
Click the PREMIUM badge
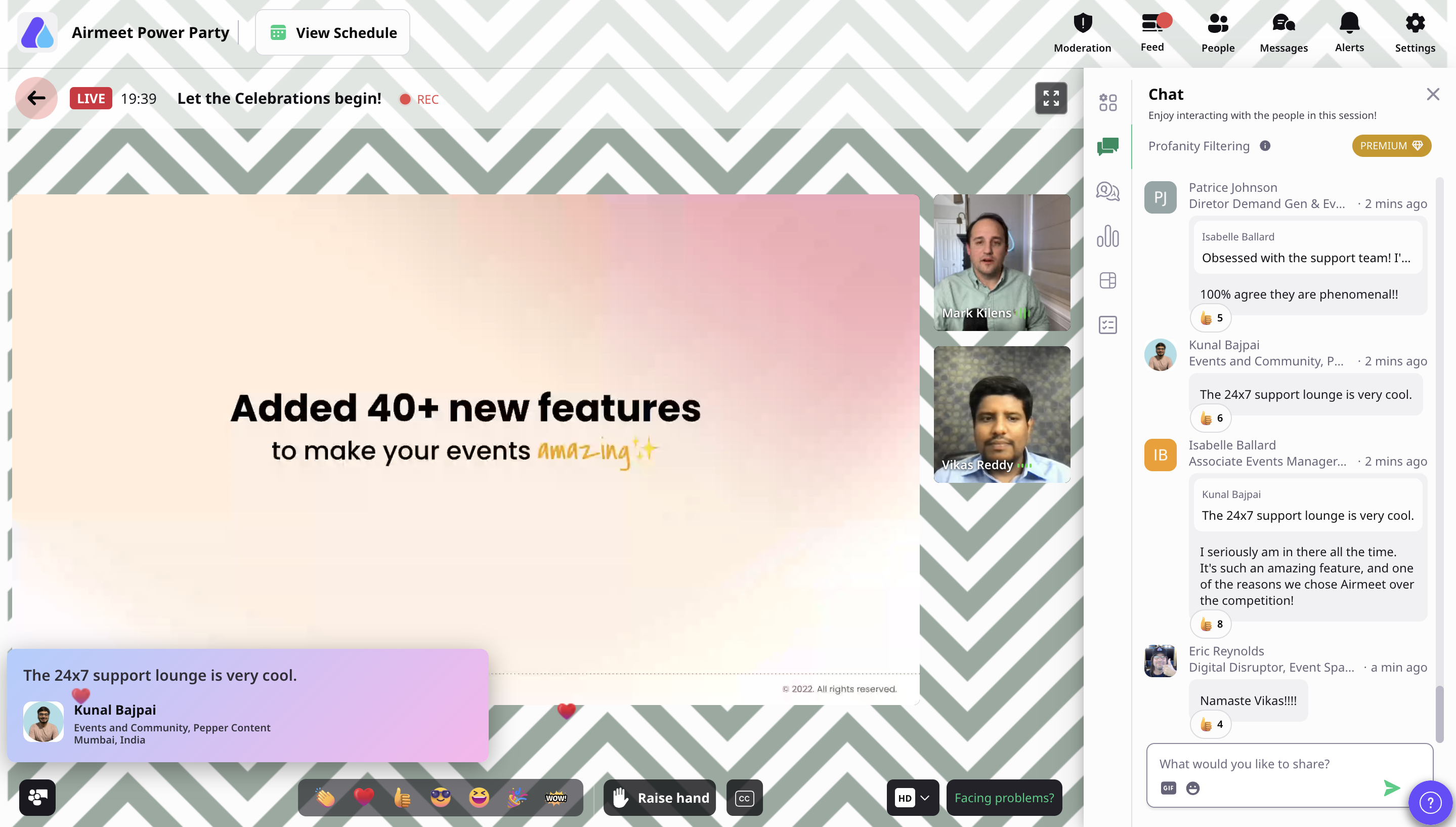1391,146
